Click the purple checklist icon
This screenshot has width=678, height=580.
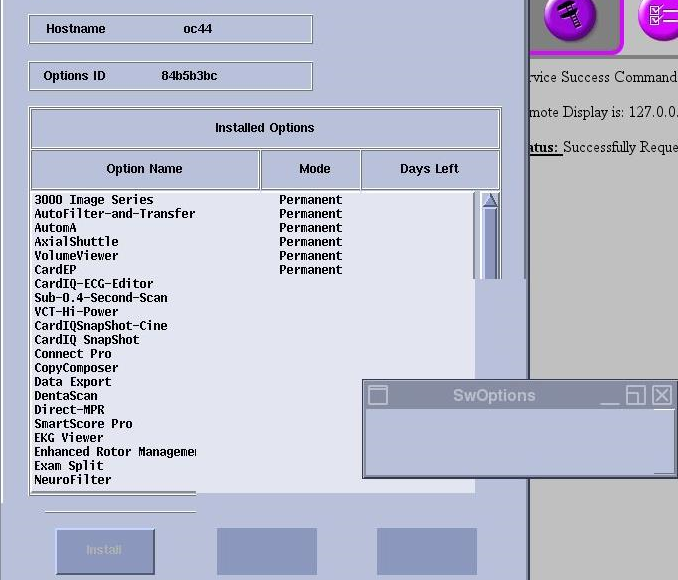pos(658,17)
